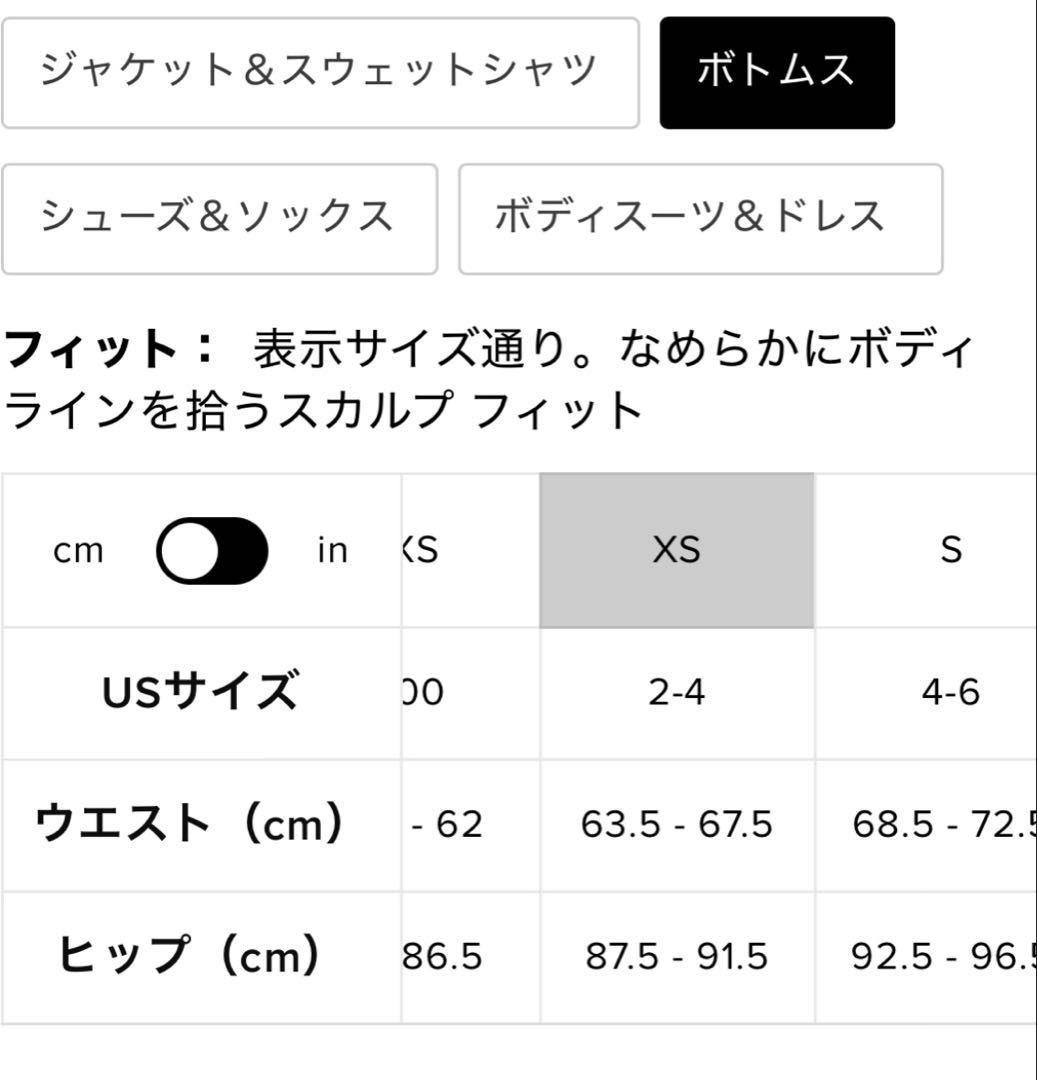The height and width of the screenshot is (1080, 1037).
Task: Click the hip value 87.5 - 91.5
Action: tap(677, 957)
